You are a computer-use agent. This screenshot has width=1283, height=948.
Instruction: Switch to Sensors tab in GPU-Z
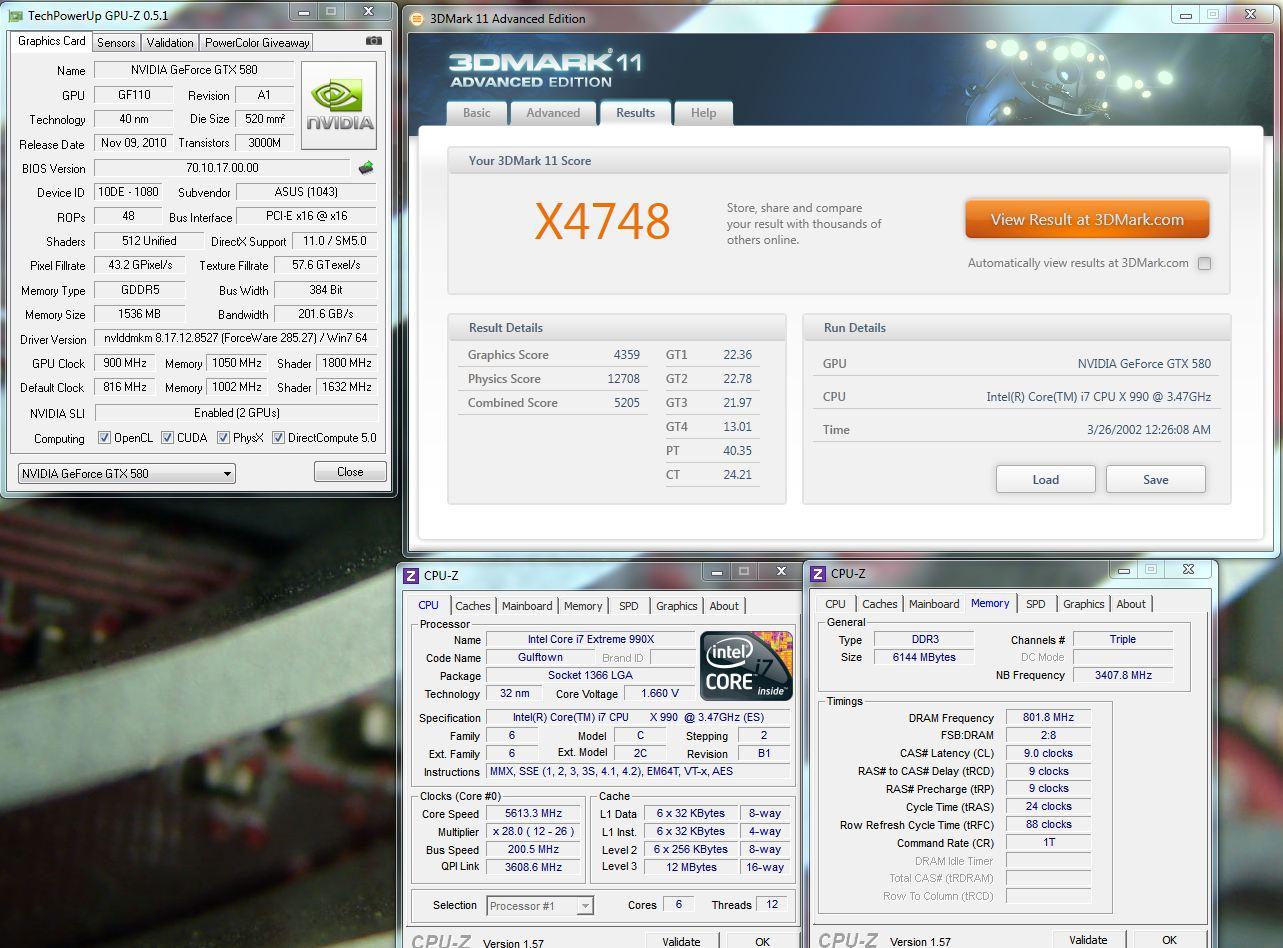click(116, 43)
